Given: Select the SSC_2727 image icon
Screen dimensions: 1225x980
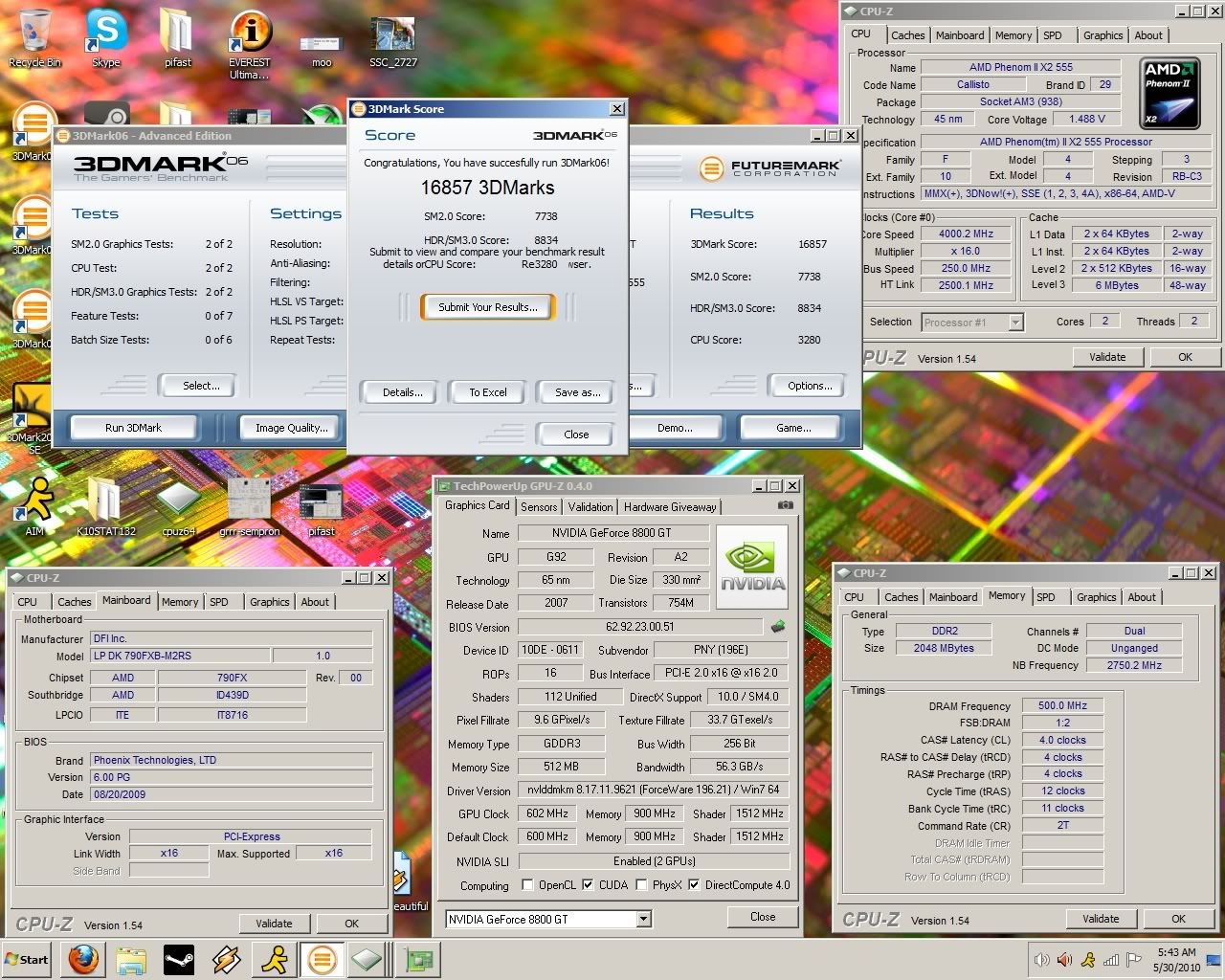Looking at the screenshot, I should point(392,43).
